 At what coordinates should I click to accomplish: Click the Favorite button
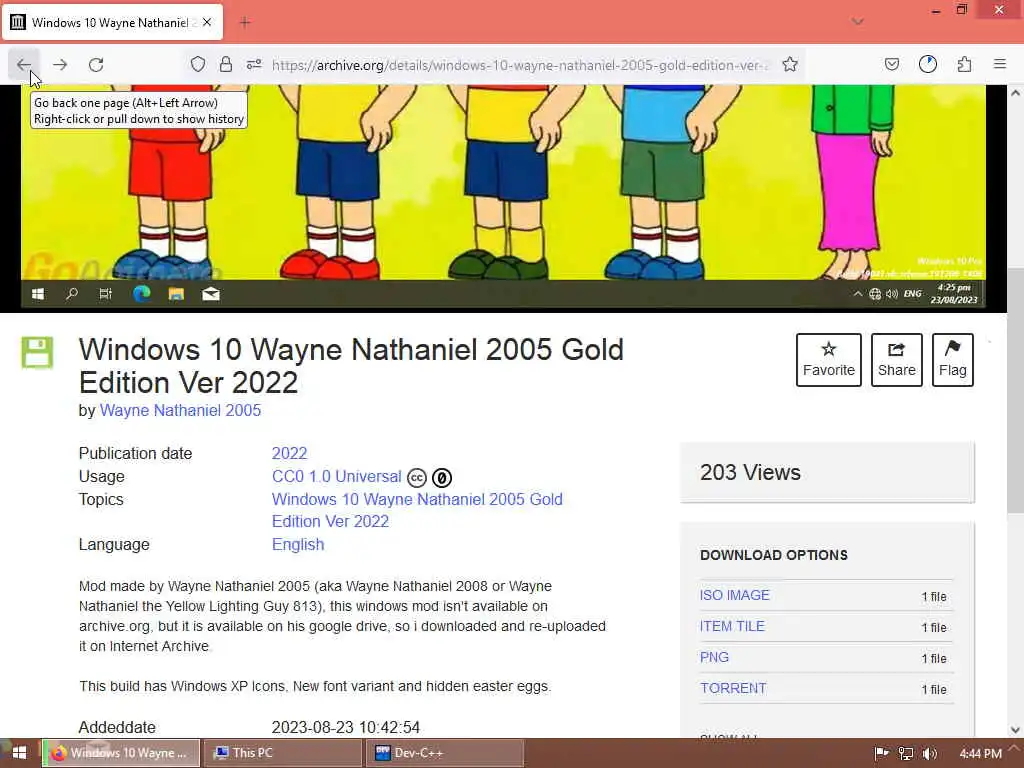click(829, 360)
